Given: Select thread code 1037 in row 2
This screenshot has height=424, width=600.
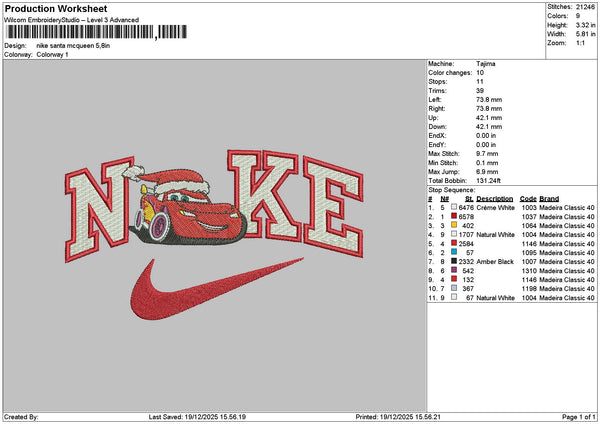Looking at the screenshot, I should [529, 217].
